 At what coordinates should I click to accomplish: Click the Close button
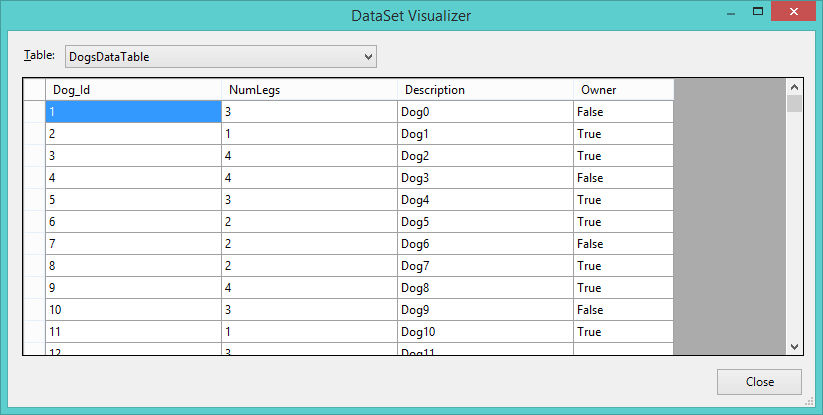[759, 382]
